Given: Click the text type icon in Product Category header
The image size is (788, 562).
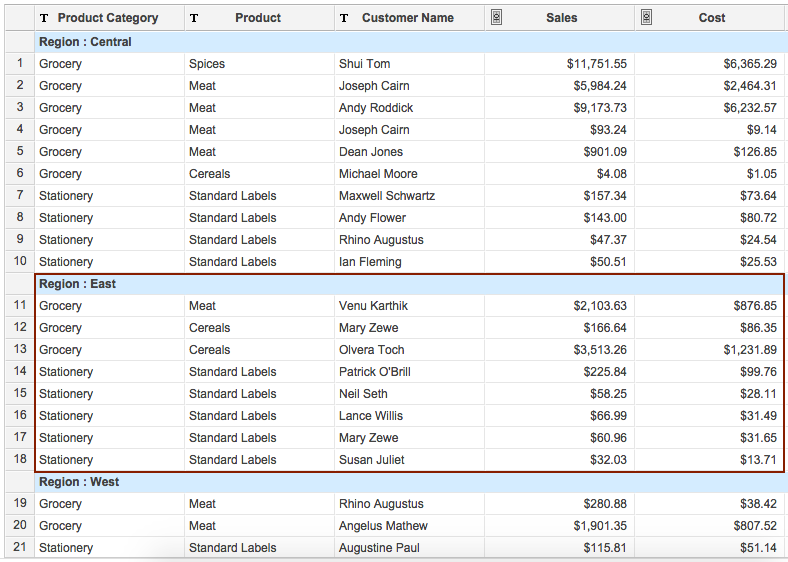Looking at the screenshot, I should click(x=44, y=18).
